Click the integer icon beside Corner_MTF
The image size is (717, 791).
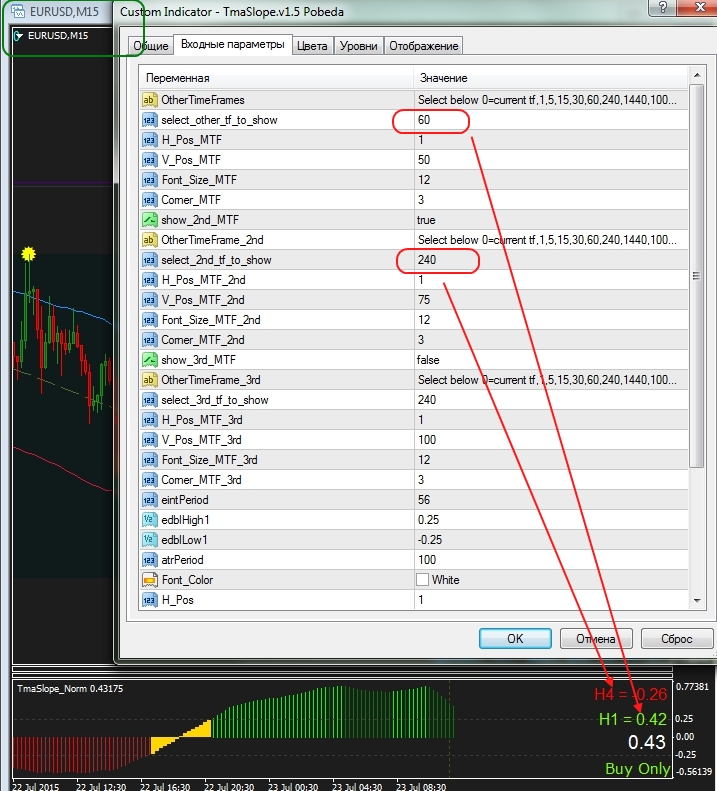pos(149,200)
